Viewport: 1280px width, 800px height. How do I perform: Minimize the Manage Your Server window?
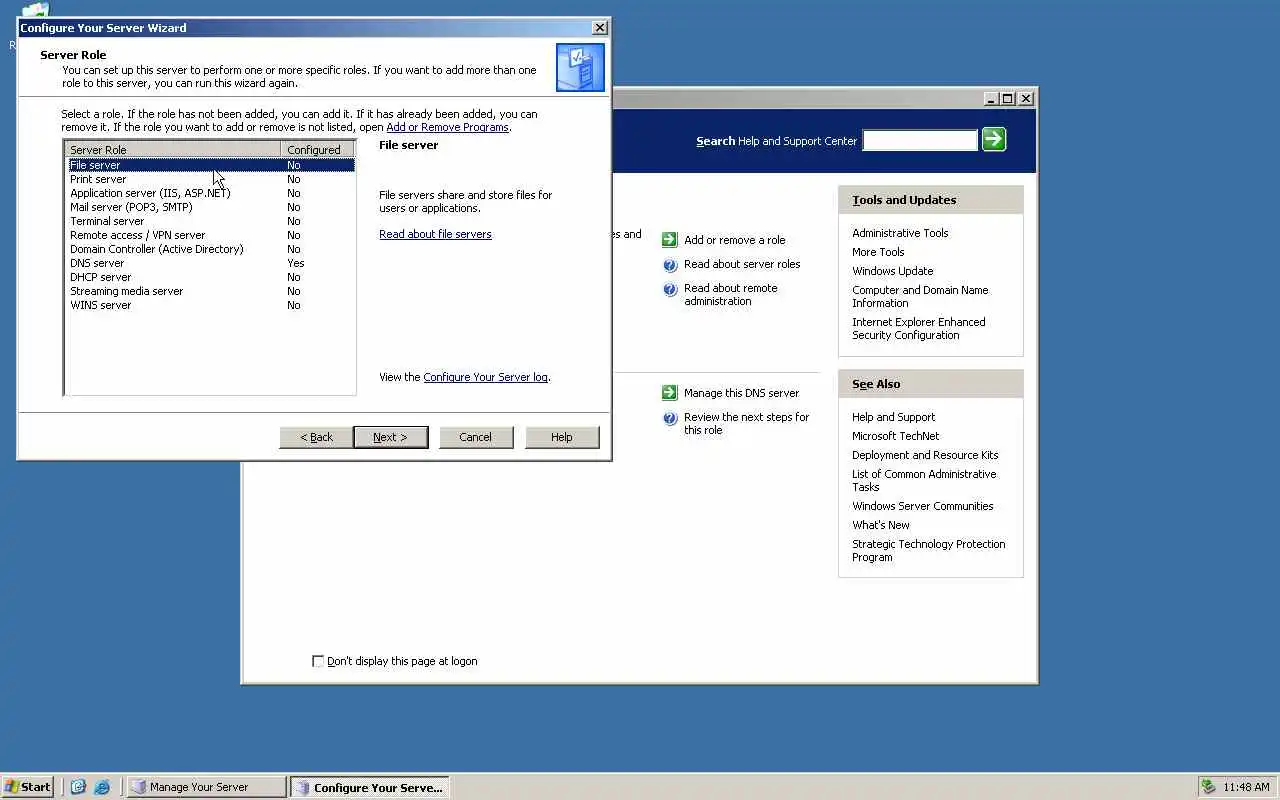tap(991, 98)
